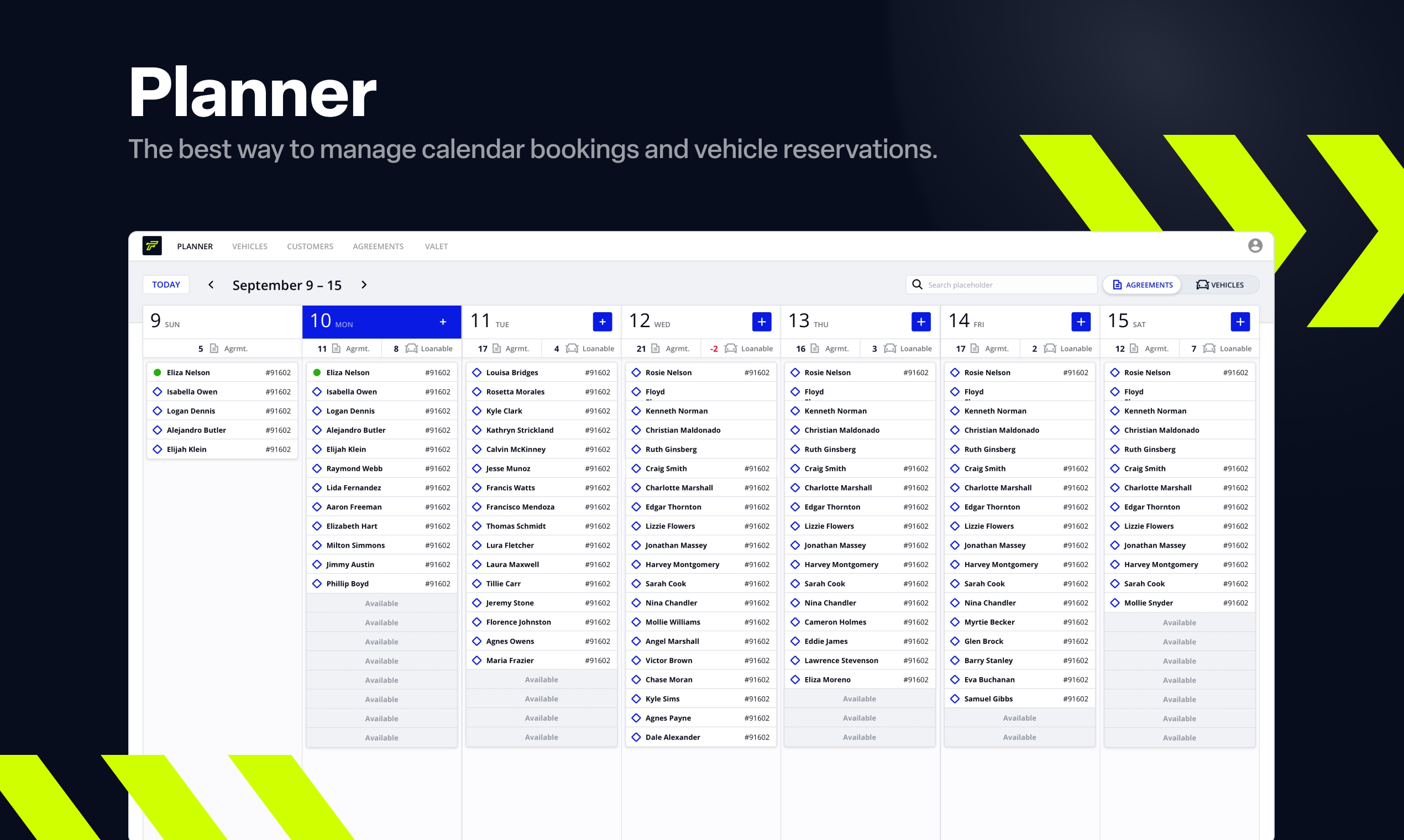
Task: Toggle the VEHICLES filter button
Action: [x=1220, y=285]
